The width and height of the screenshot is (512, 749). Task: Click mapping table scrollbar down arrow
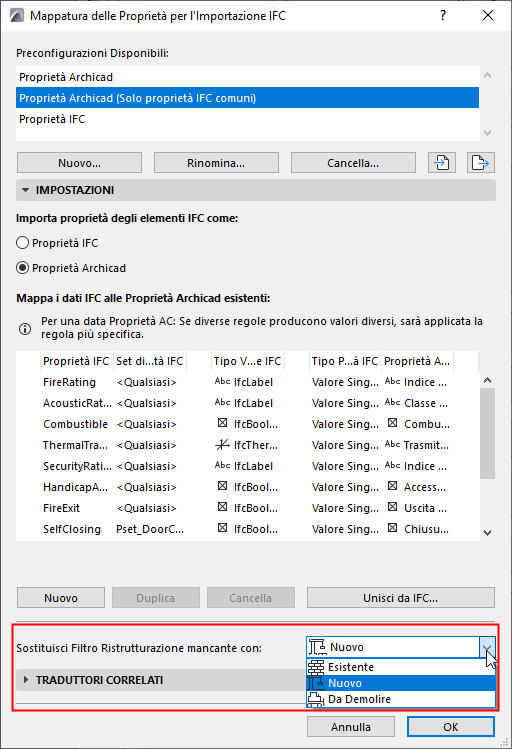coord(487,533)
